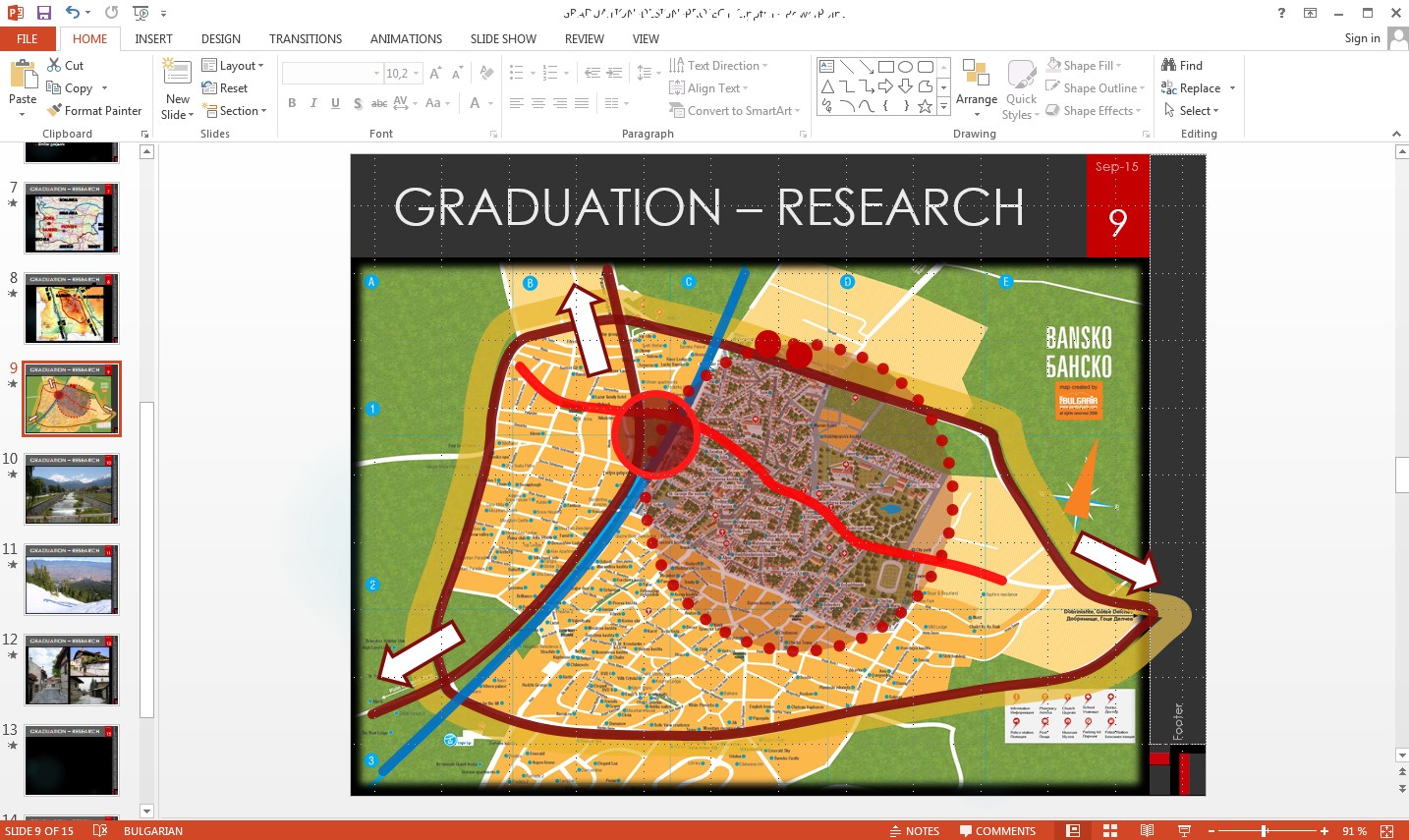Viewport: 1409px width, 840px height.
Task: Go to the SLIDE SHOW tab
Action: [x=503, y=39]
